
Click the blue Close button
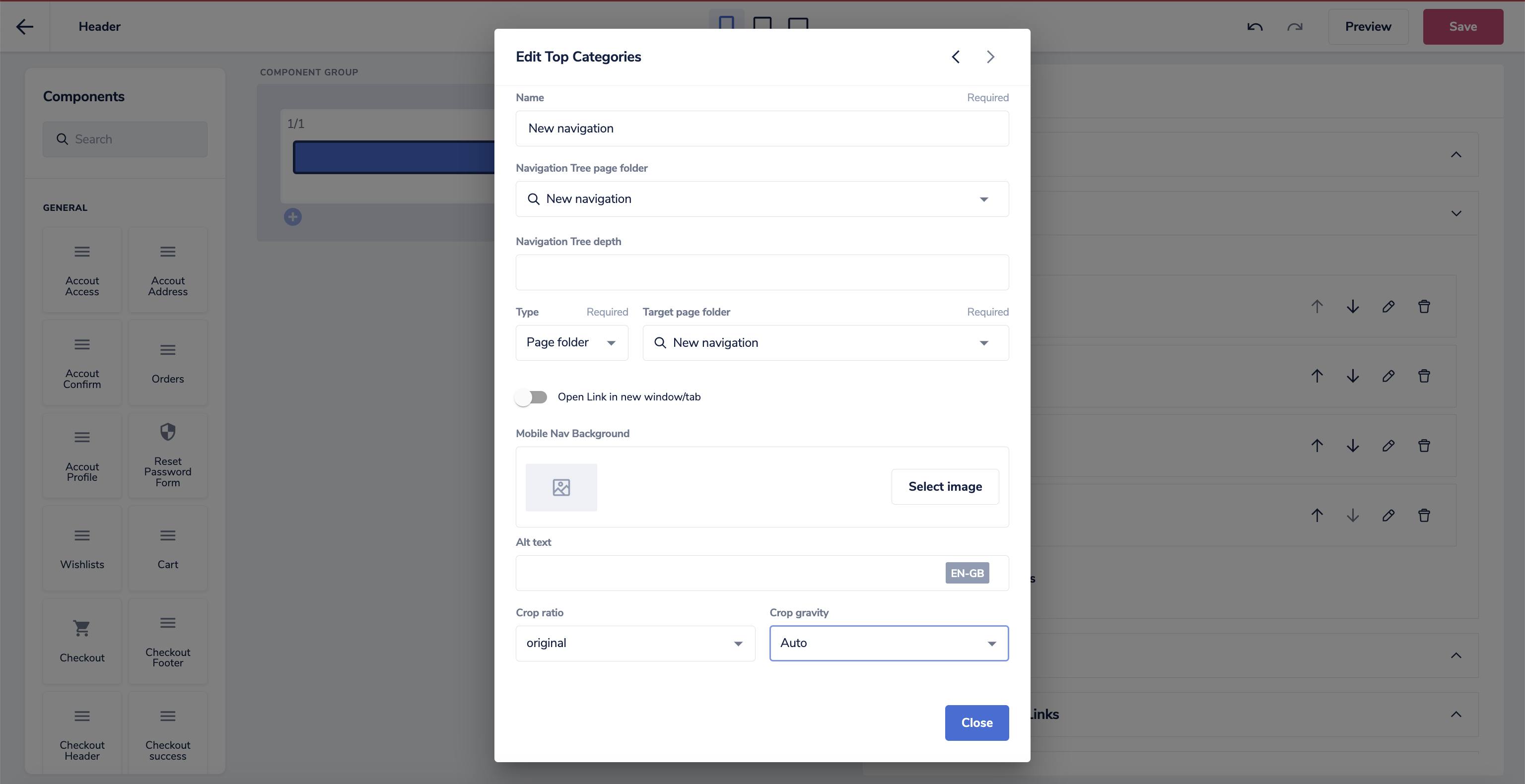(976, 722)
